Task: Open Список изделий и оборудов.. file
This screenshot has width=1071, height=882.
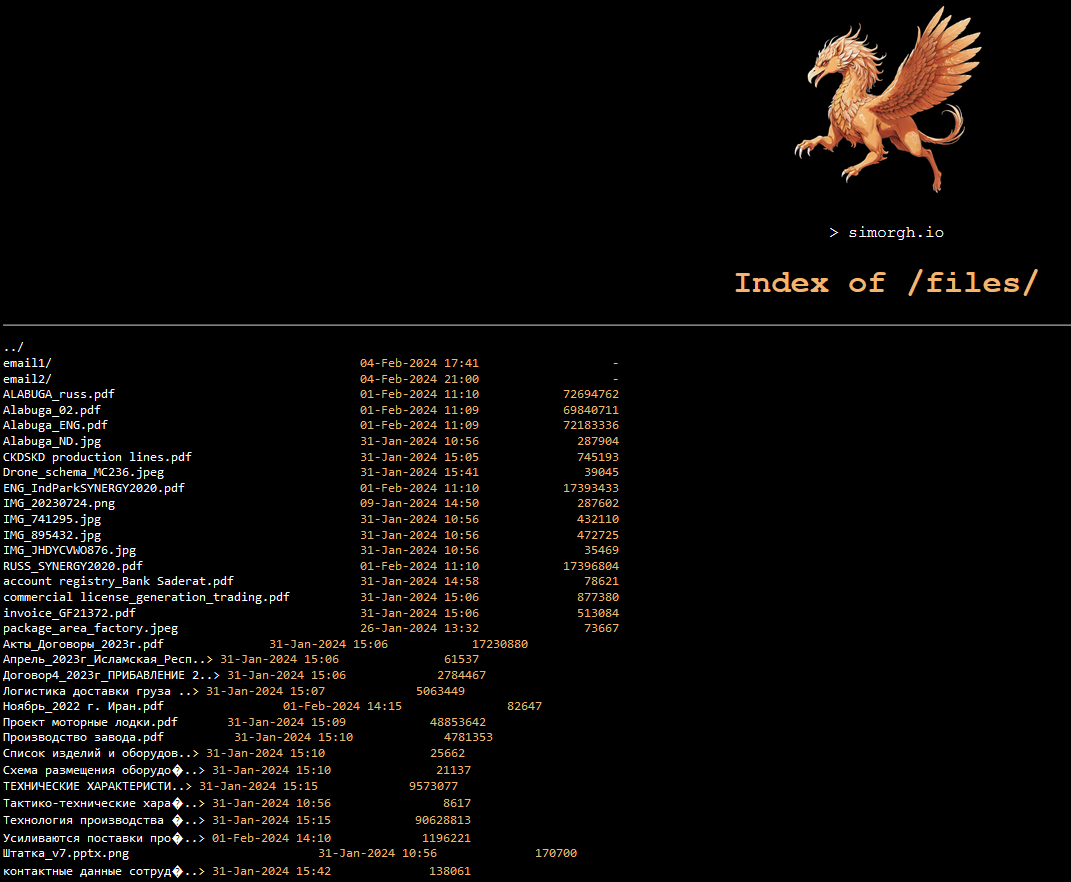Action: [101, 753]
